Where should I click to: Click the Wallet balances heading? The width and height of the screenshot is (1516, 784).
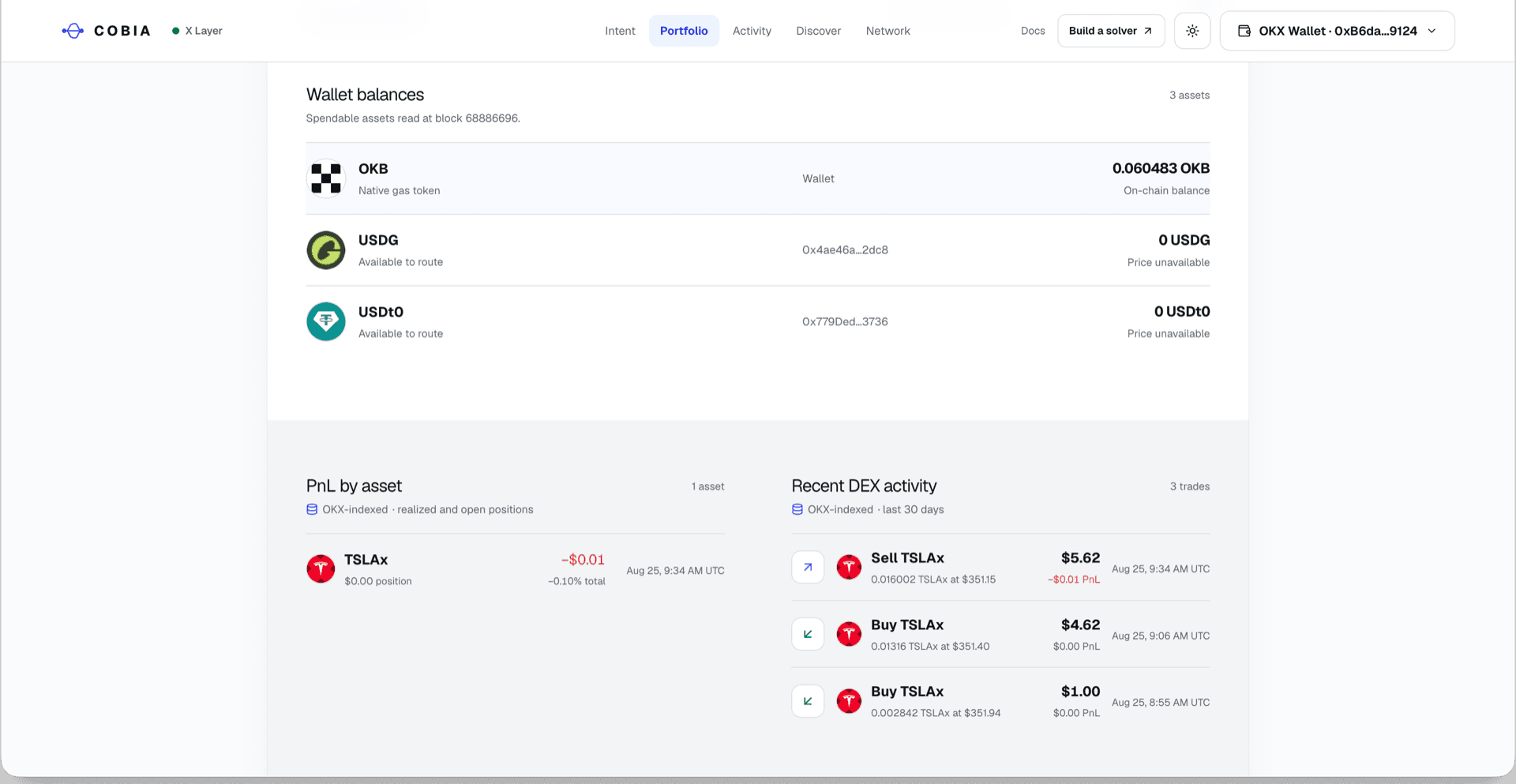point(365,95)
